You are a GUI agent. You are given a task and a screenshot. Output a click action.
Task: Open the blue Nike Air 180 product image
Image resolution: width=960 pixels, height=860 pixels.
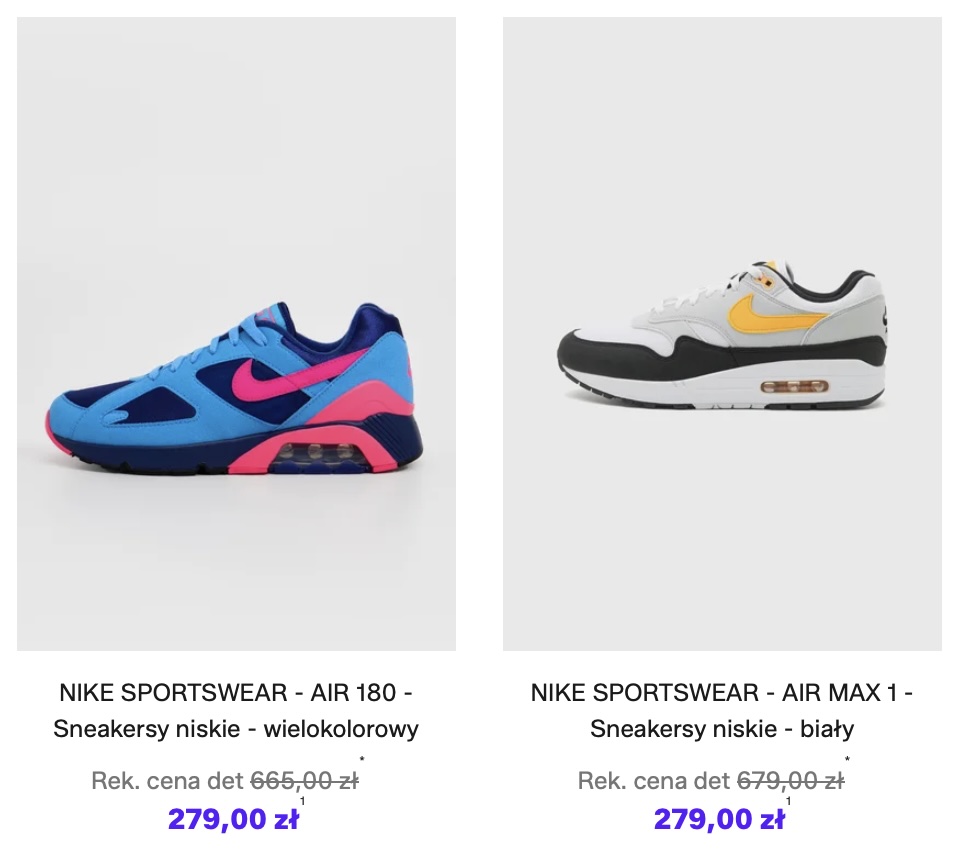(236, 334)
